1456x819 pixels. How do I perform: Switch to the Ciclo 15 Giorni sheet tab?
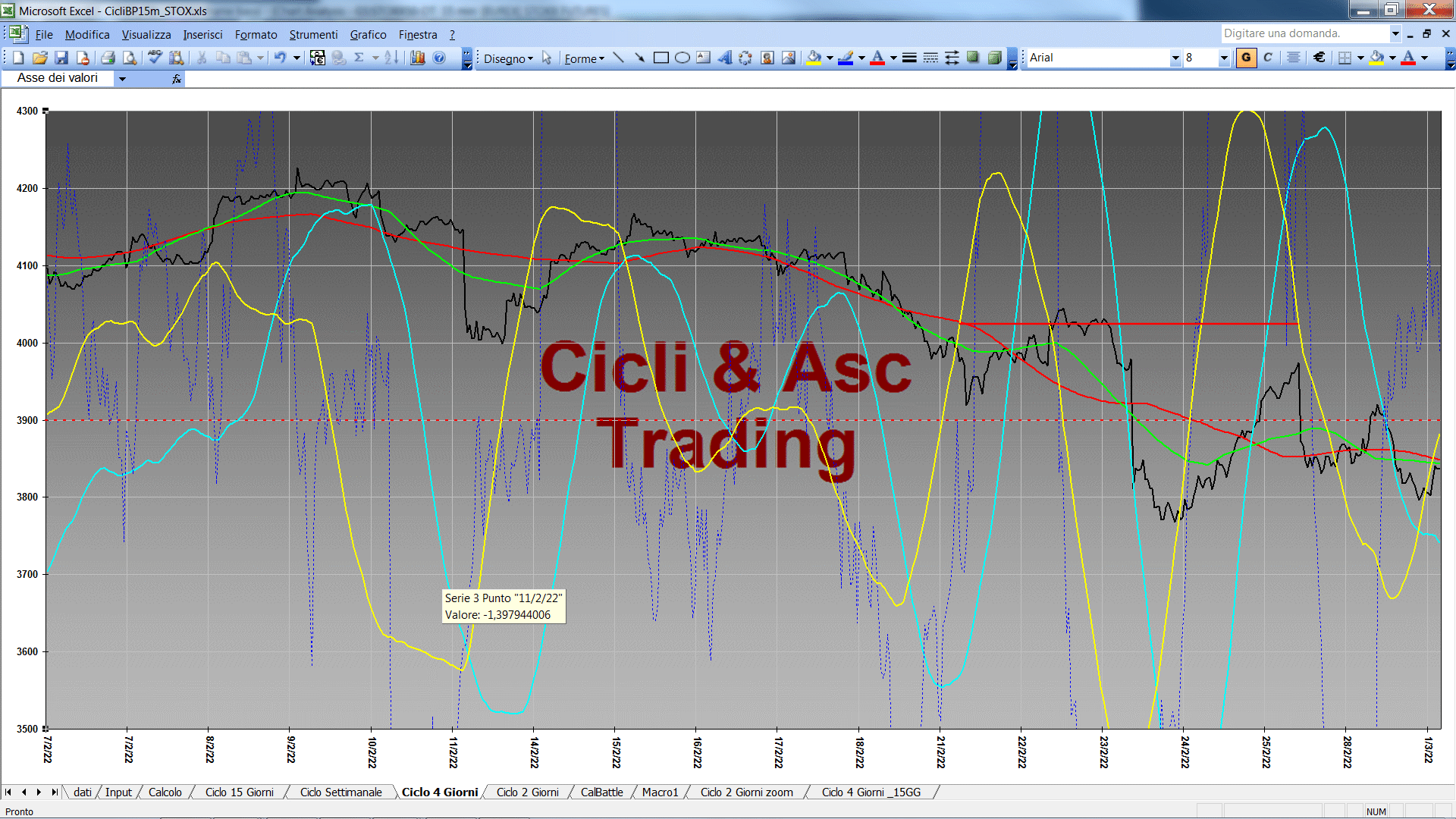[239, 792]
